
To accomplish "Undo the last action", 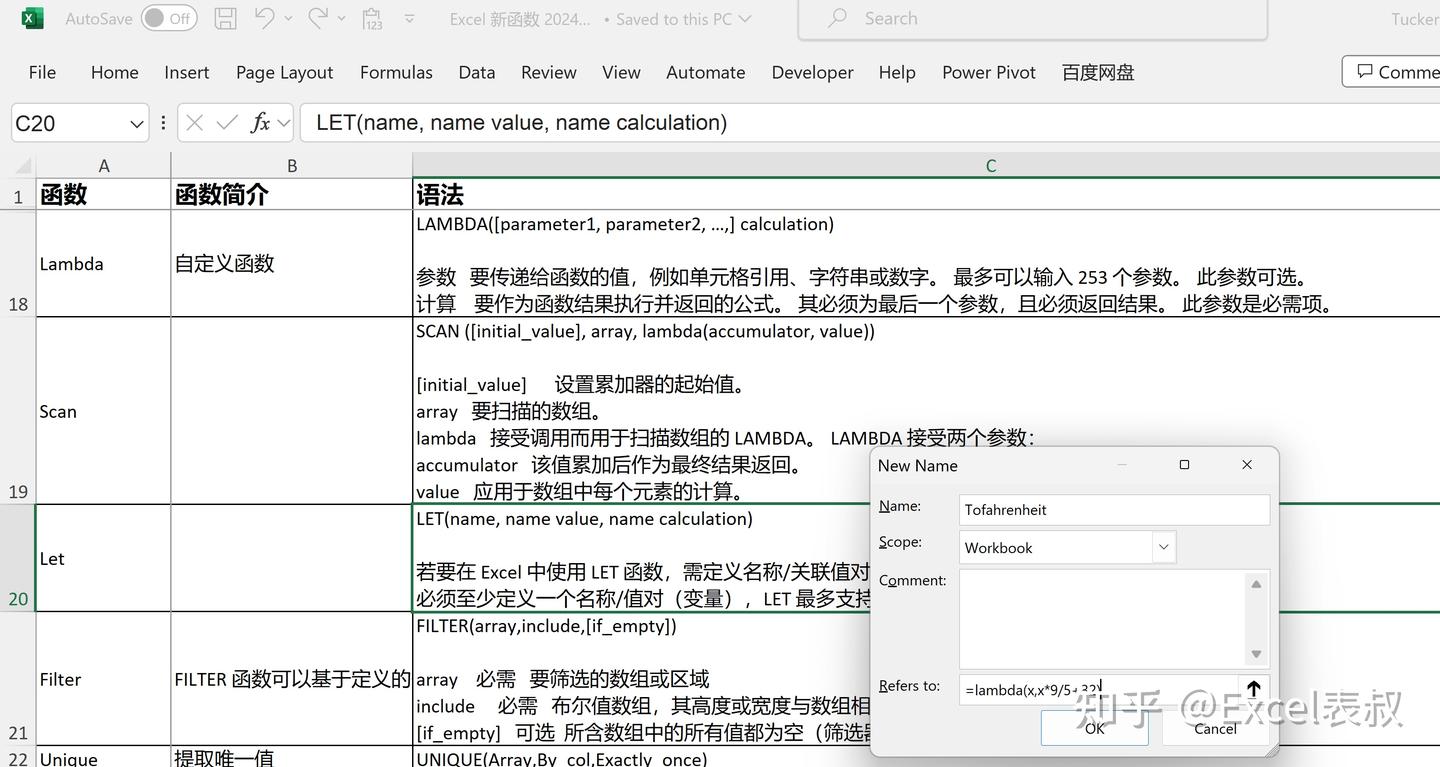I will click(266, 18).
